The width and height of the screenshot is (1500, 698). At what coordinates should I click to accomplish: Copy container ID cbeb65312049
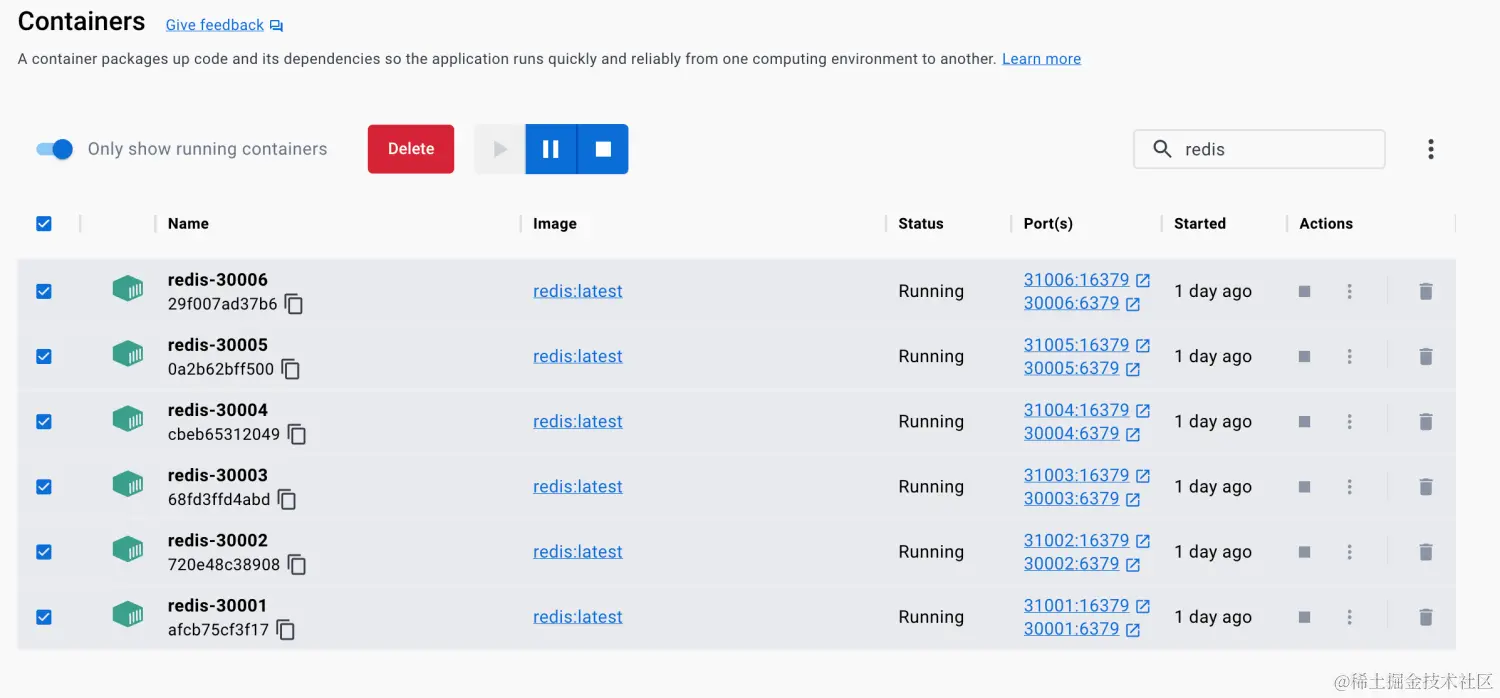(x=297, y=434)
